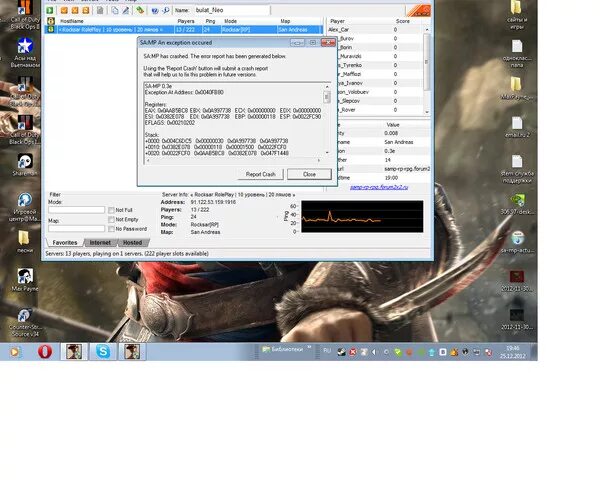600x480 pixels.
Task: Open the песни folder on desktop
Action: pos(25,241)
